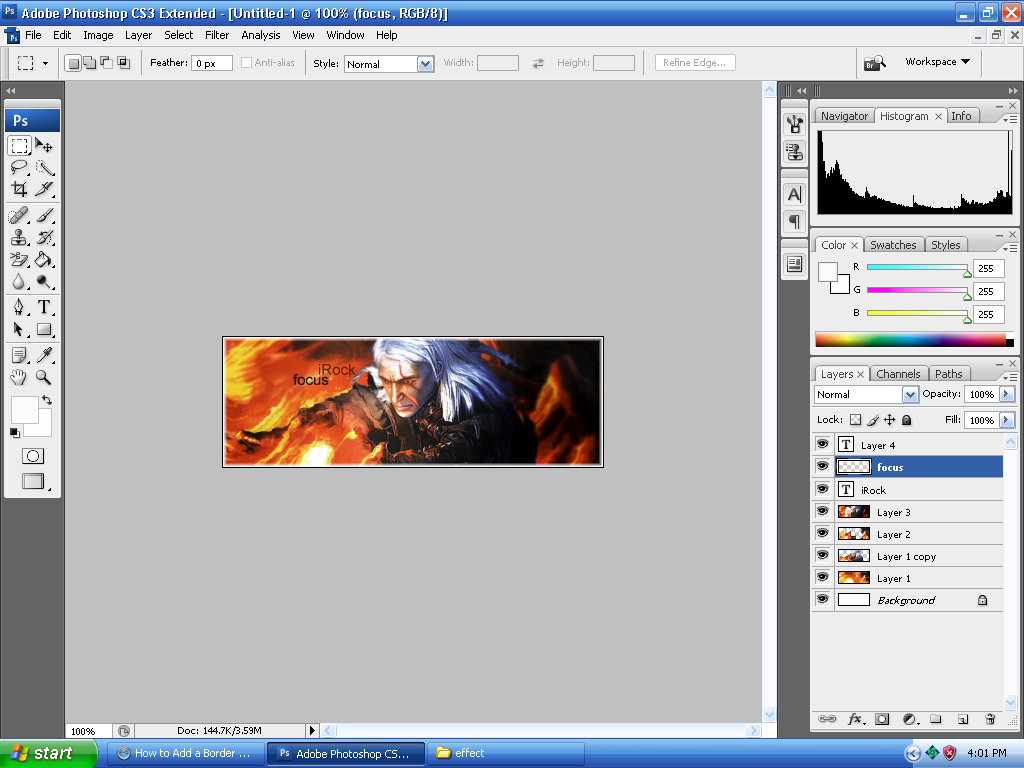Viewport: 1024px width, 768px height.
Task: Select the Clone Stamp tool
Action: (20, 237)
